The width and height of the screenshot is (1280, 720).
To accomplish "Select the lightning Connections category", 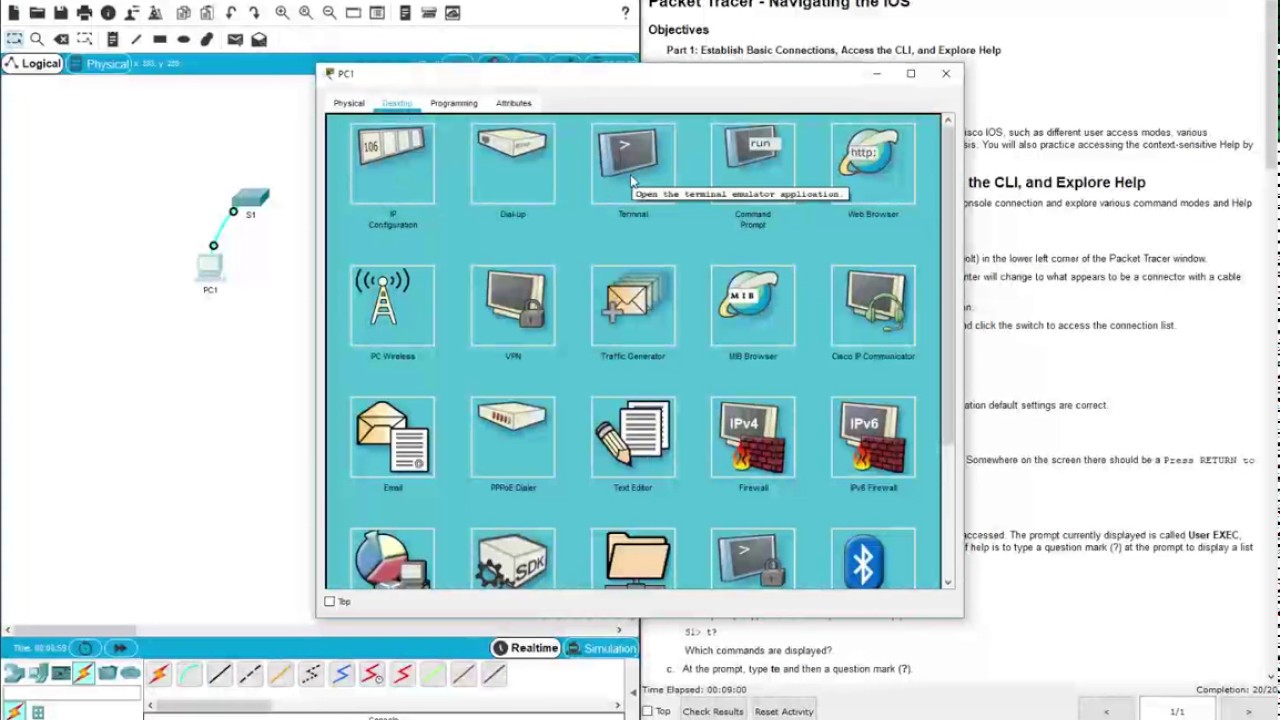I will click(83, 674).
